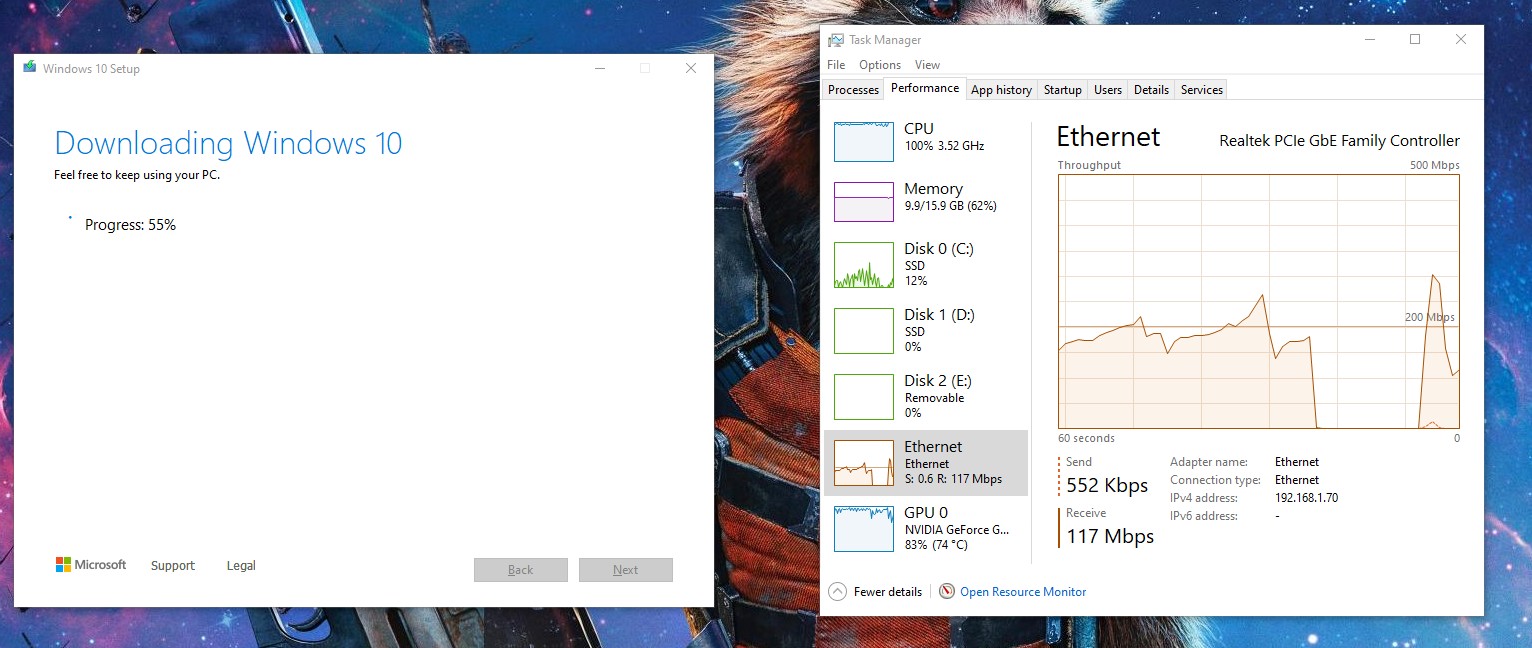Click the Resource Monitor gauge icon

tap(947, 592)
